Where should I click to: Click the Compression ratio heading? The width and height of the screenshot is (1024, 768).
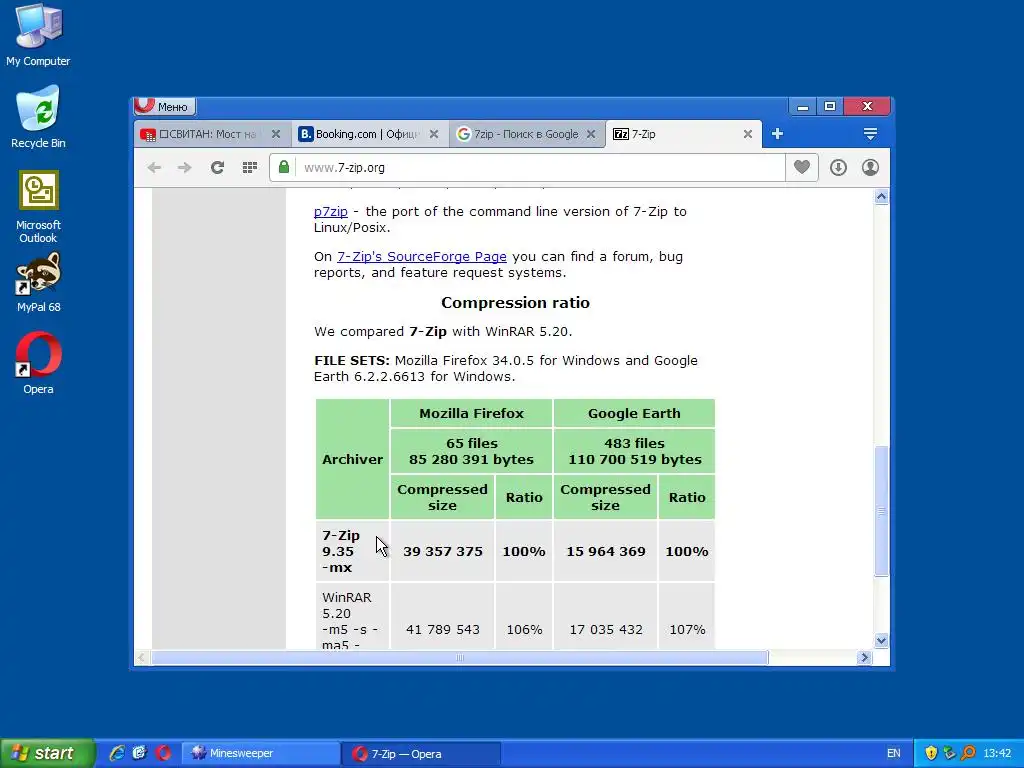pos(515,302)
